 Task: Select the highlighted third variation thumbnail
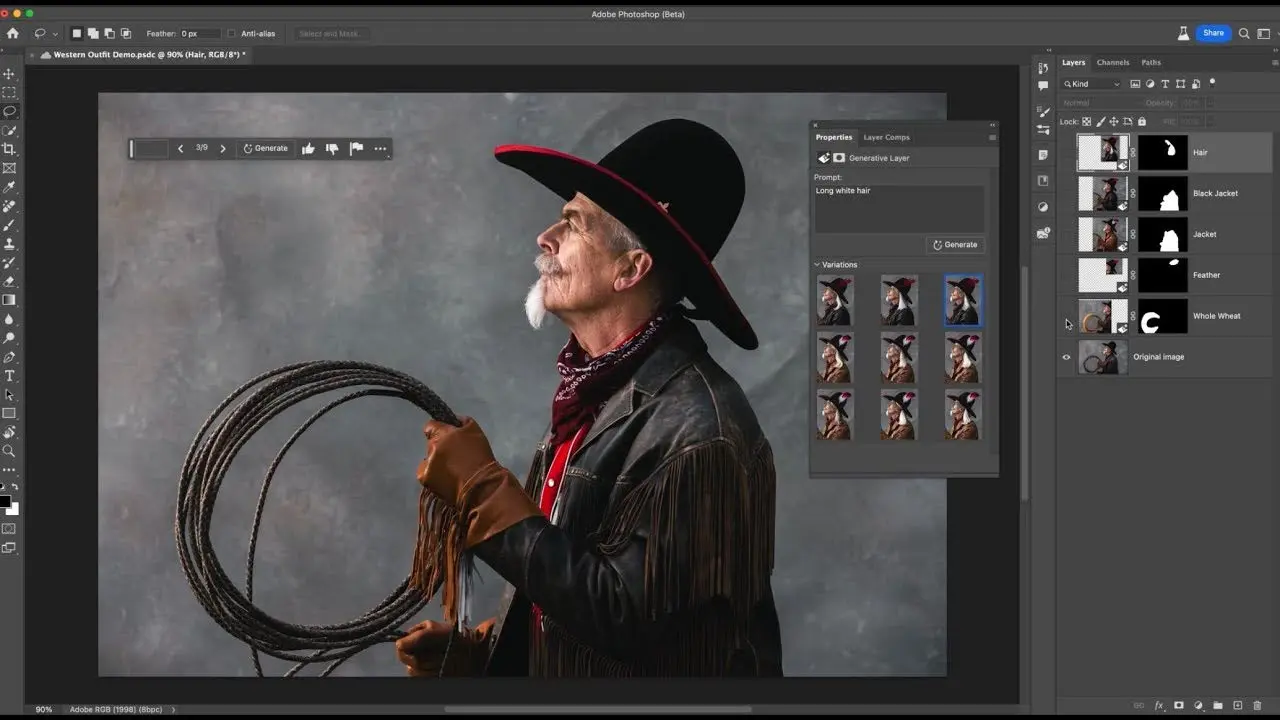click(x=963, y=301)
